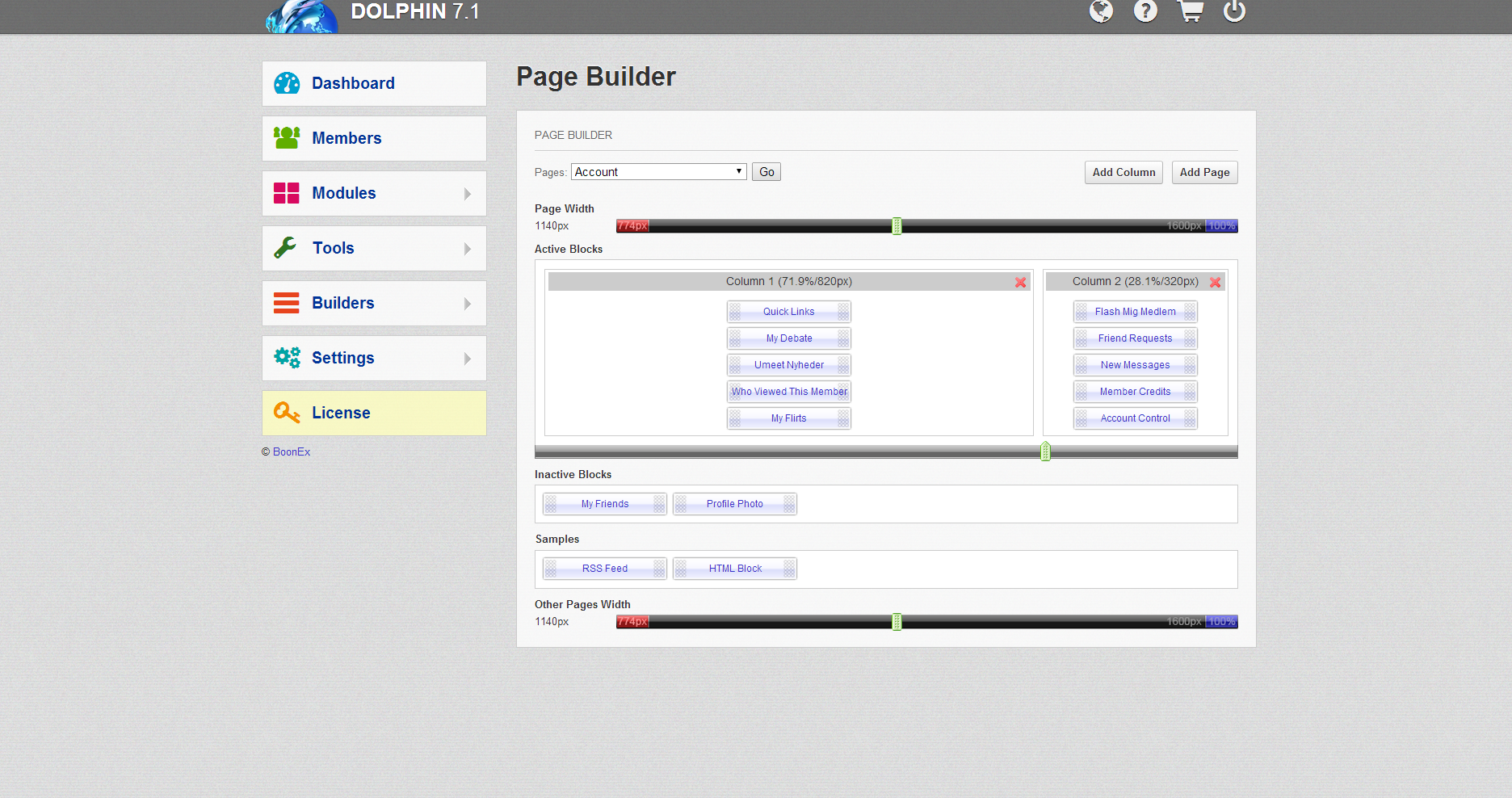Delete Column 2 using red X
This screenshot has height=798, width=1512.
(1215, 282)
